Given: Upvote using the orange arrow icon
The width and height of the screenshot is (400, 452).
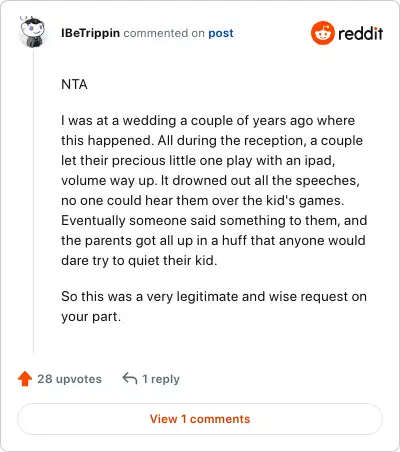Looking at the screenshot, I should point(25,379).
